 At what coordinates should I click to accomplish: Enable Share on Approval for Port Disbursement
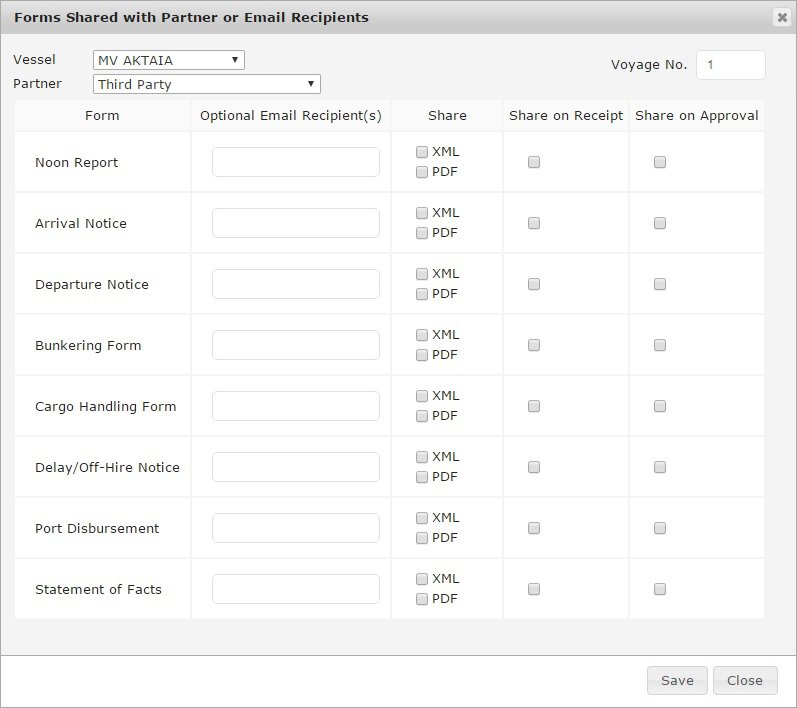pyautogui.click(x=660, y=528)
